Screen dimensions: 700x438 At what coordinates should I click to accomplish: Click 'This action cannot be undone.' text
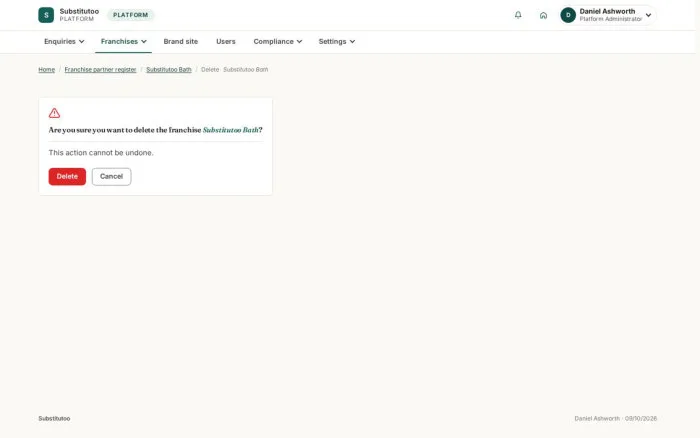pyautogui.click(x=101, y=153)
